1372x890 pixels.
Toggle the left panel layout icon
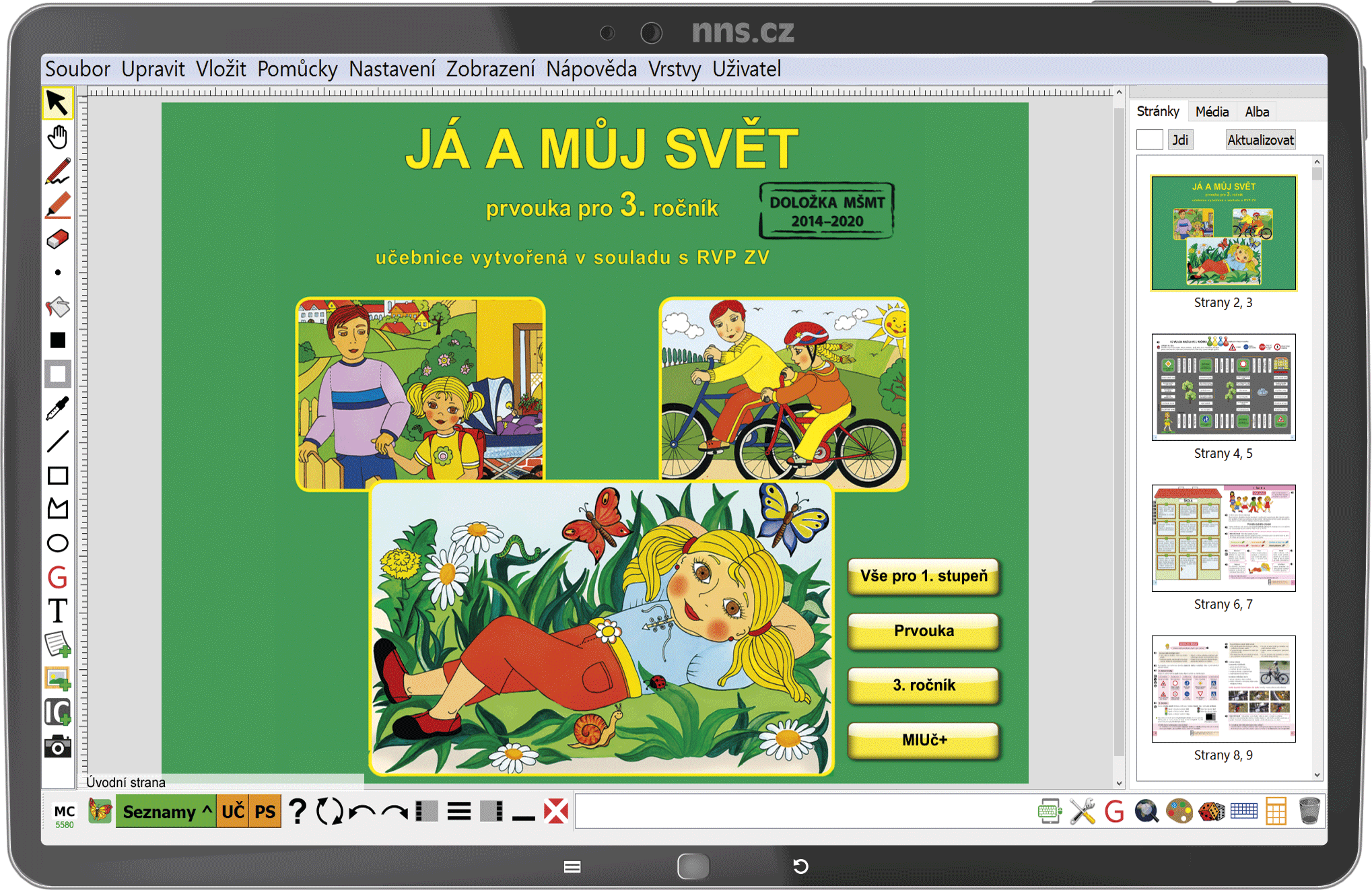[427, 811]
